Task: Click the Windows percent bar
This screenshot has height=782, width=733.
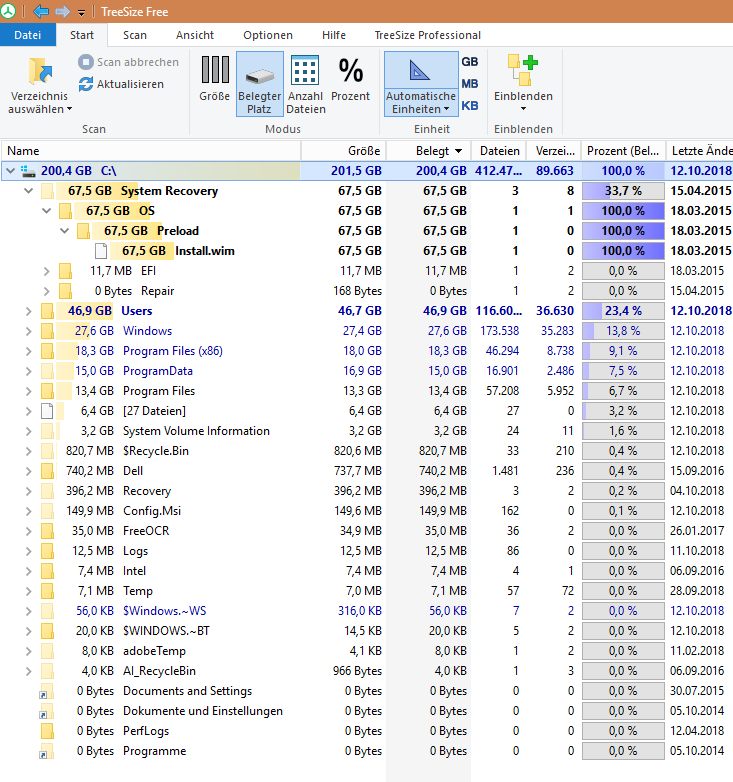Action: 623,331
